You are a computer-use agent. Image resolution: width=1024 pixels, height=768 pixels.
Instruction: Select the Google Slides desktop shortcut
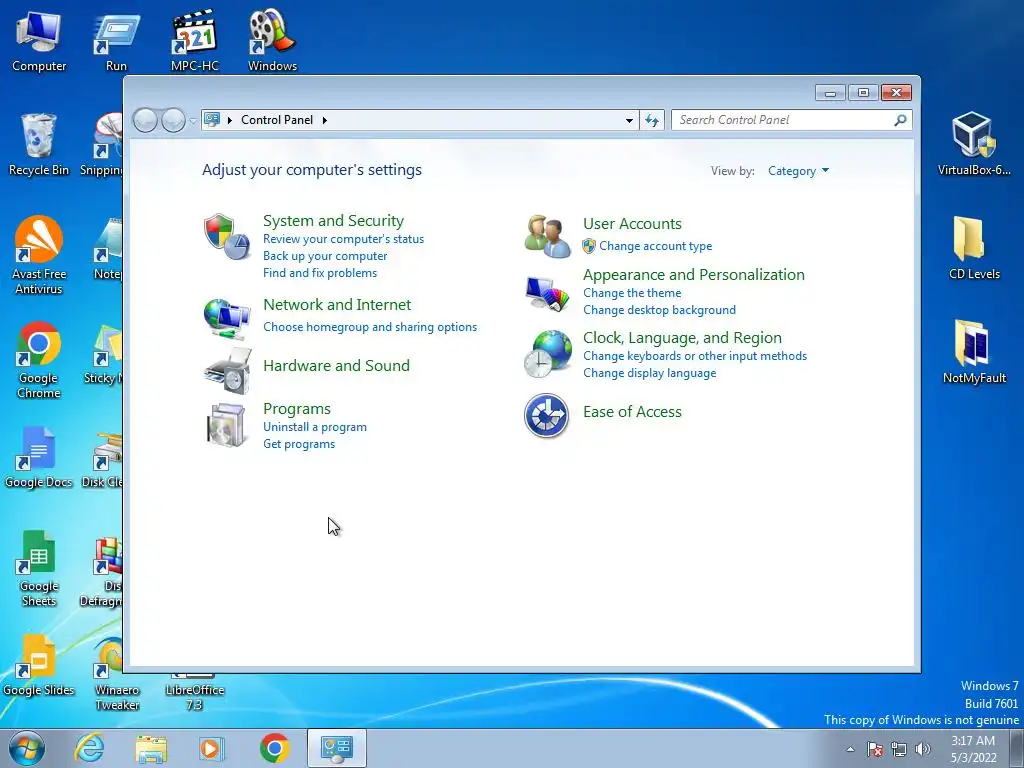(x=39, y=665)
